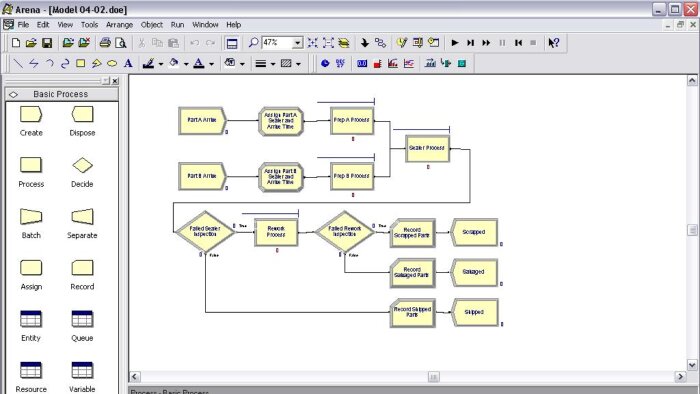Click the New document icon
The width and height of the screenshot is (700, 394).
pyautogui.click(x=16, y=43)
